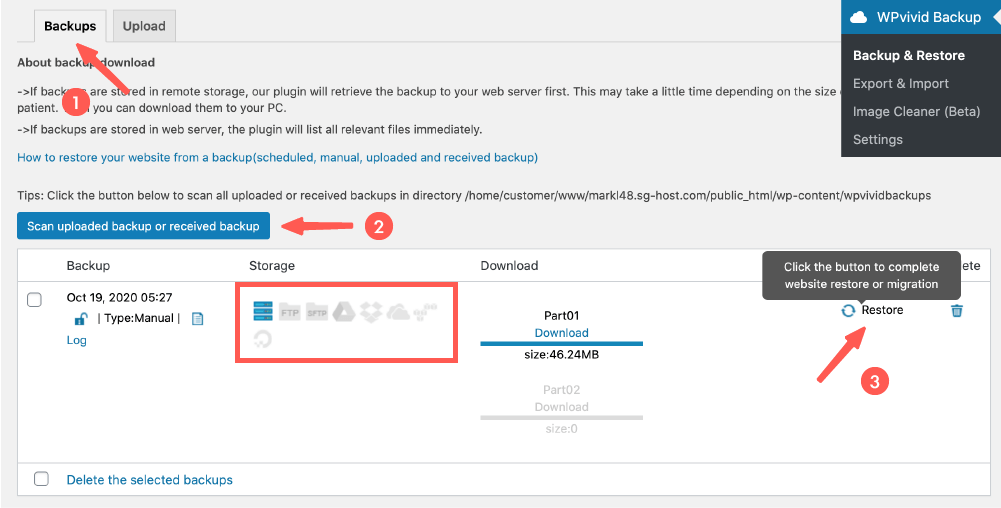This screenshot has width=1001, height=508.
Task: Click the Part01 label
Action: coord(562,315)
